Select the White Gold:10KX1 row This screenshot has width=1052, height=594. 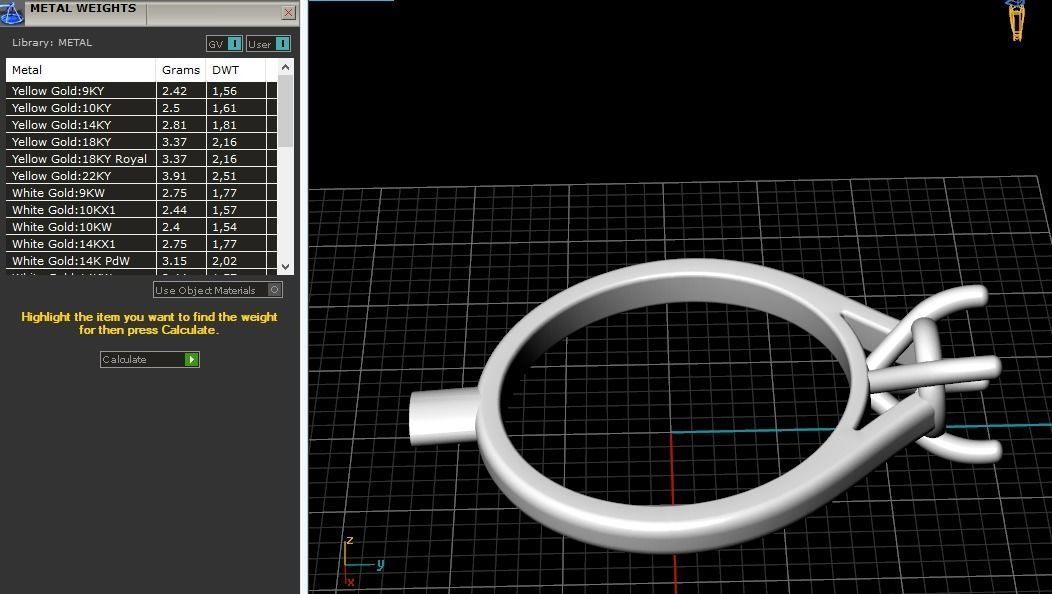pyautogui.click(x=142, y=209)
